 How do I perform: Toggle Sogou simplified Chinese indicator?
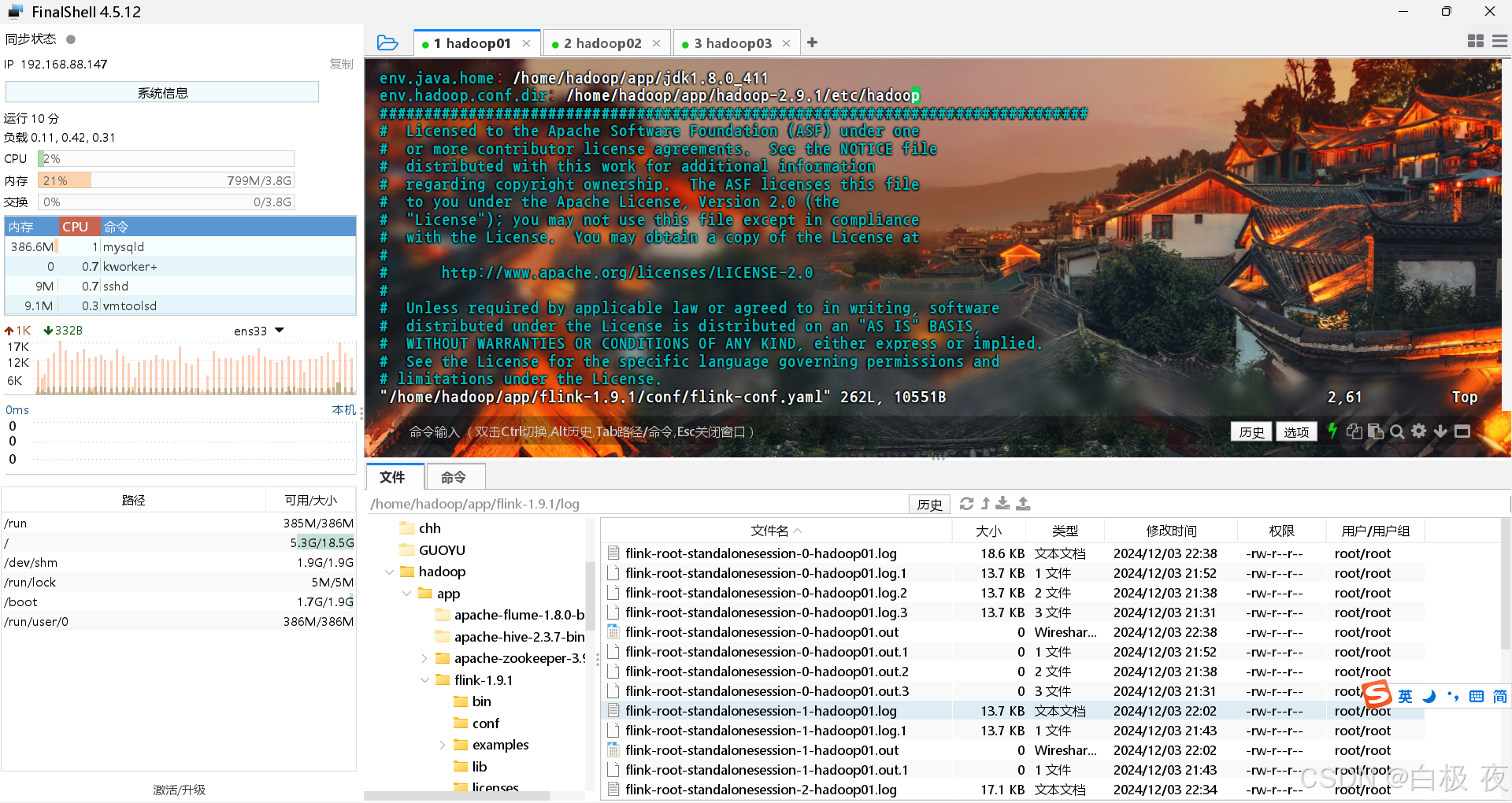coord(1499,696)
